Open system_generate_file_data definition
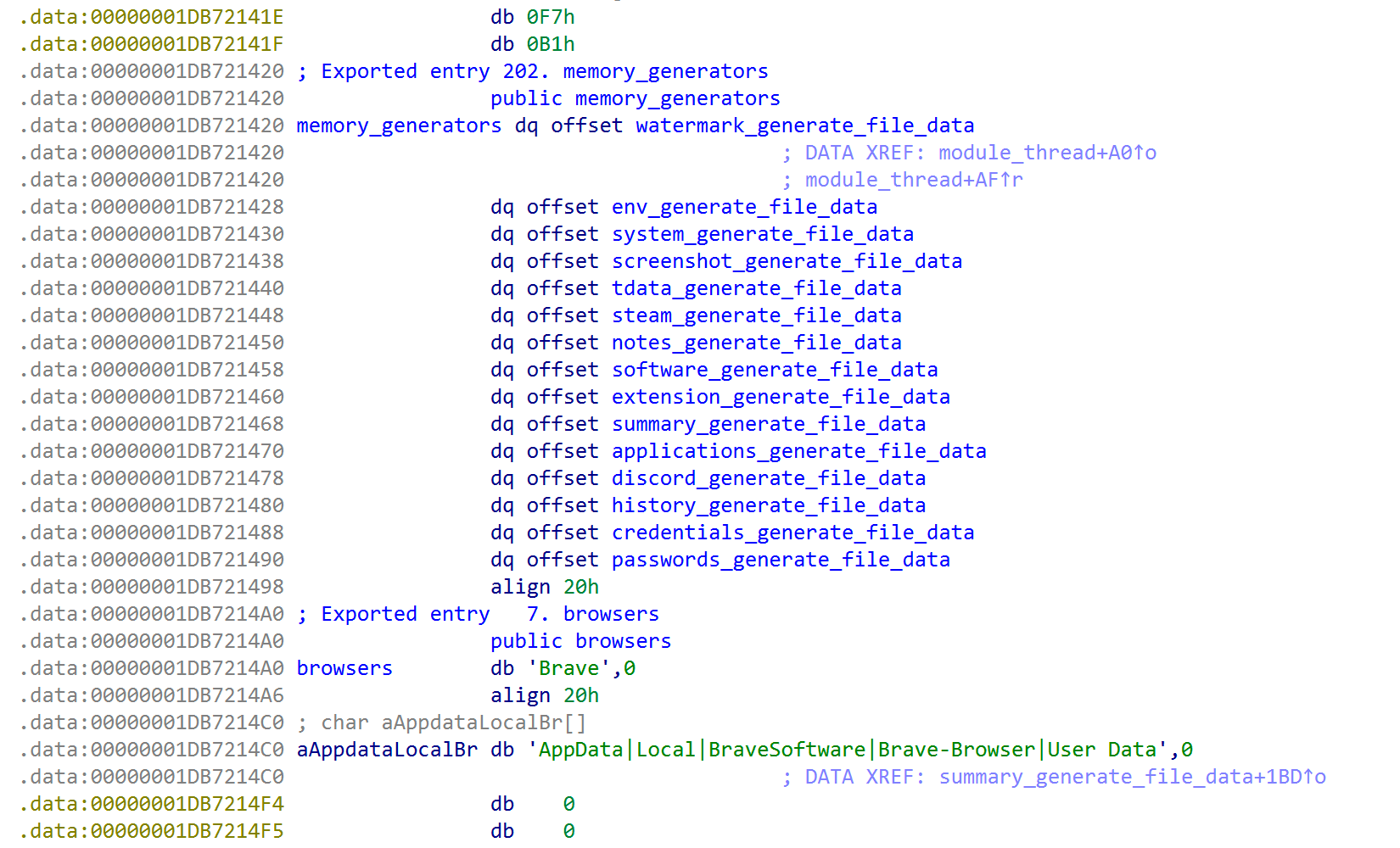The image size is (1400, 848). coord(761,233)
